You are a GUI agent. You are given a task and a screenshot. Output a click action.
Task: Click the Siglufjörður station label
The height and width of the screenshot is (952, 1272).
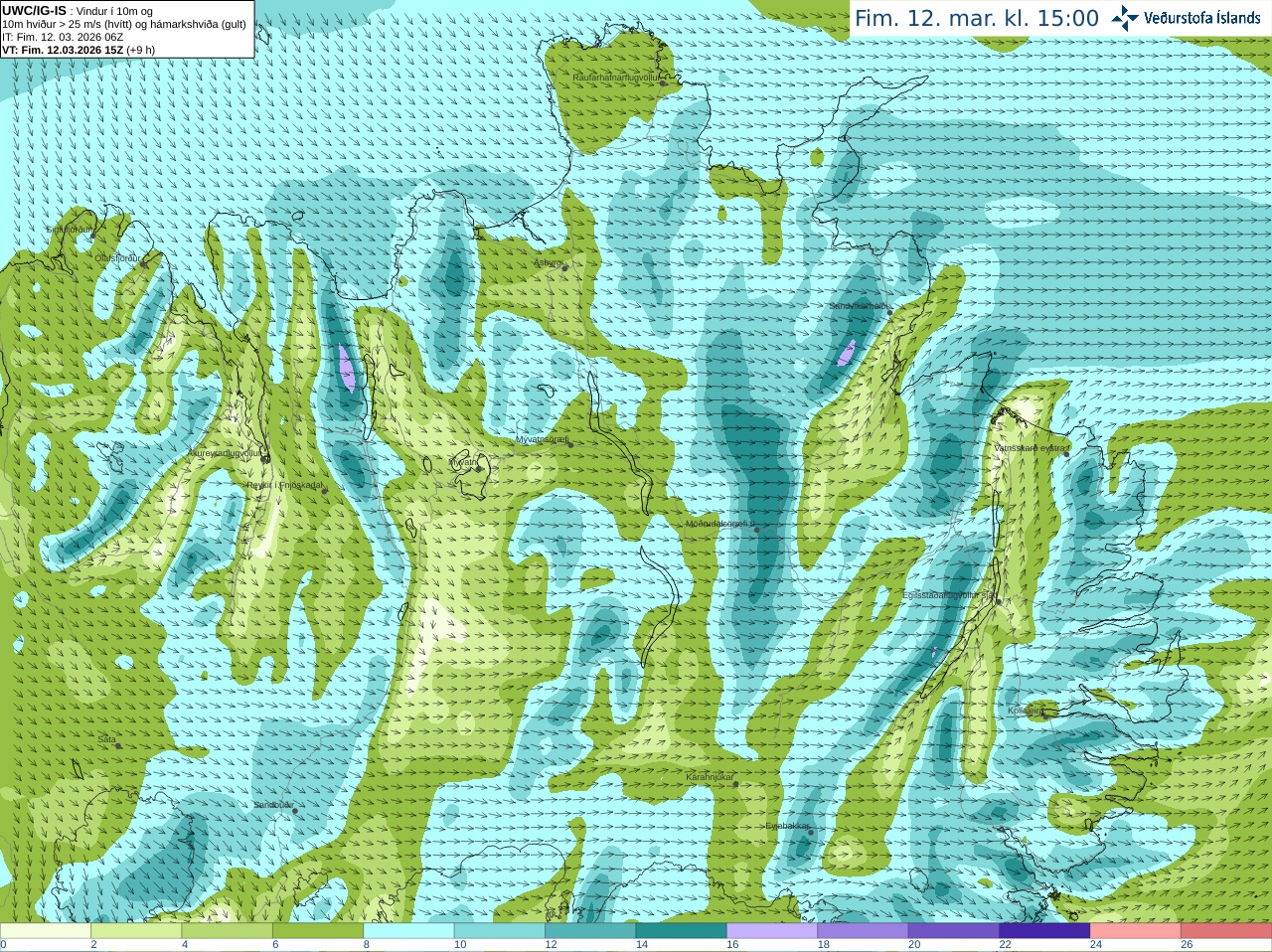pos(70,230)
